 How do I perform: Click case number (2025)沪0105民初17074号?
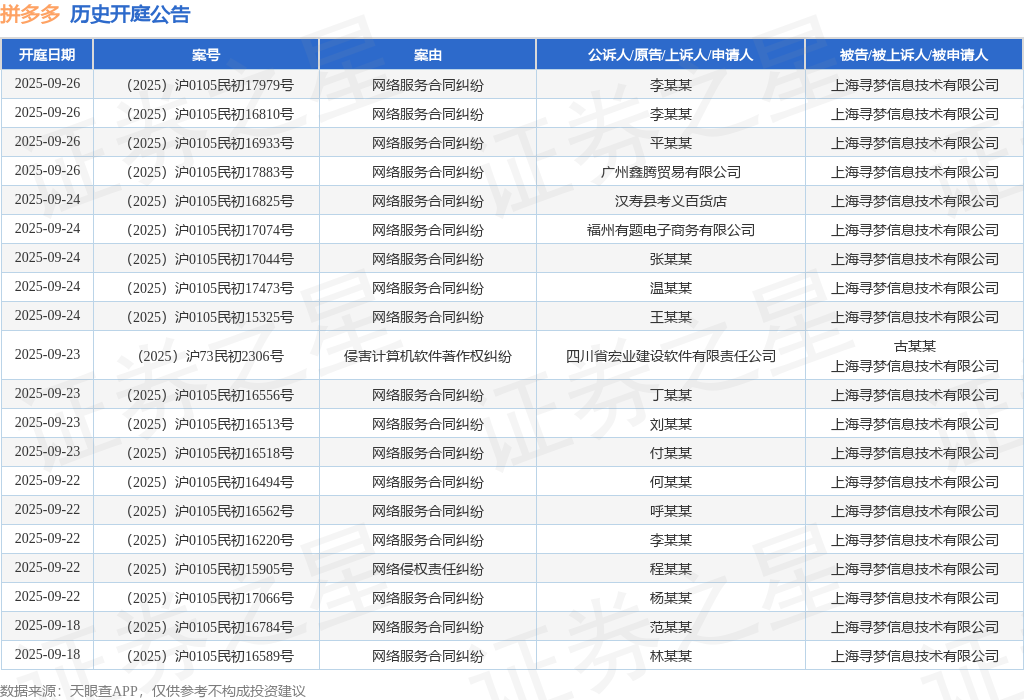pyautogui.click(x=206, y=230)
